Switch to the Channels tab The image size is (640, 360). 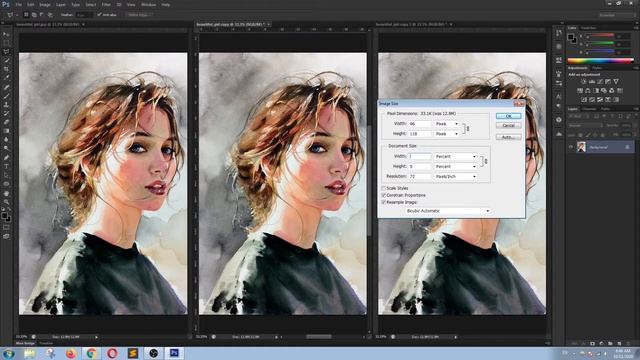point(589,109)
